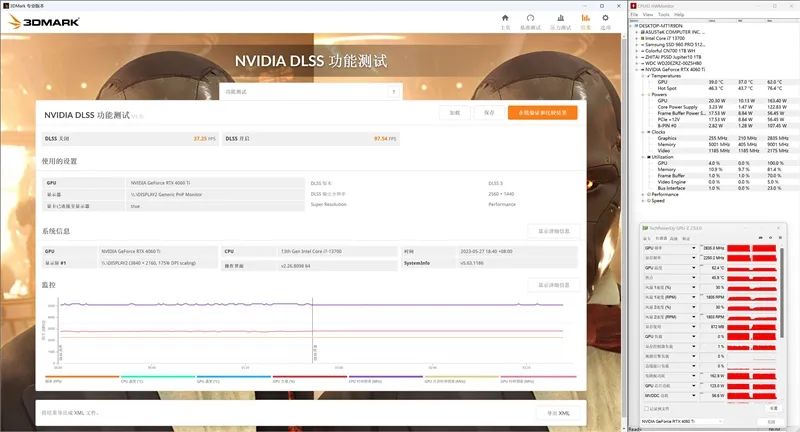This screenshot has height=432, width=800.
Task: Open the Stress Tests bar-chart icon
Action: 560,18
